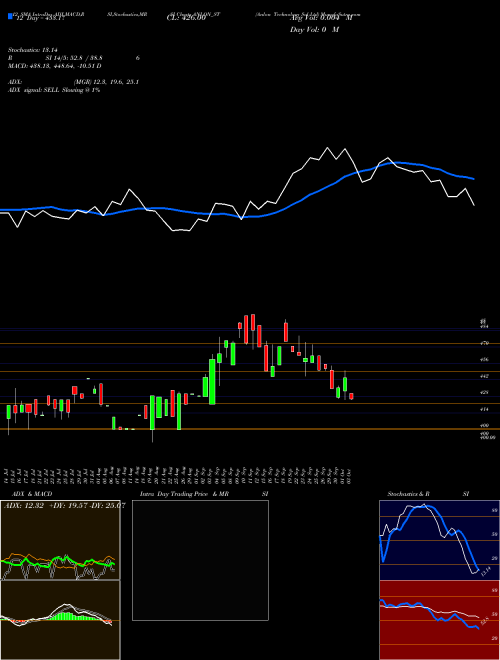Click the ADX signal: SELL text

tap(54, 90)
